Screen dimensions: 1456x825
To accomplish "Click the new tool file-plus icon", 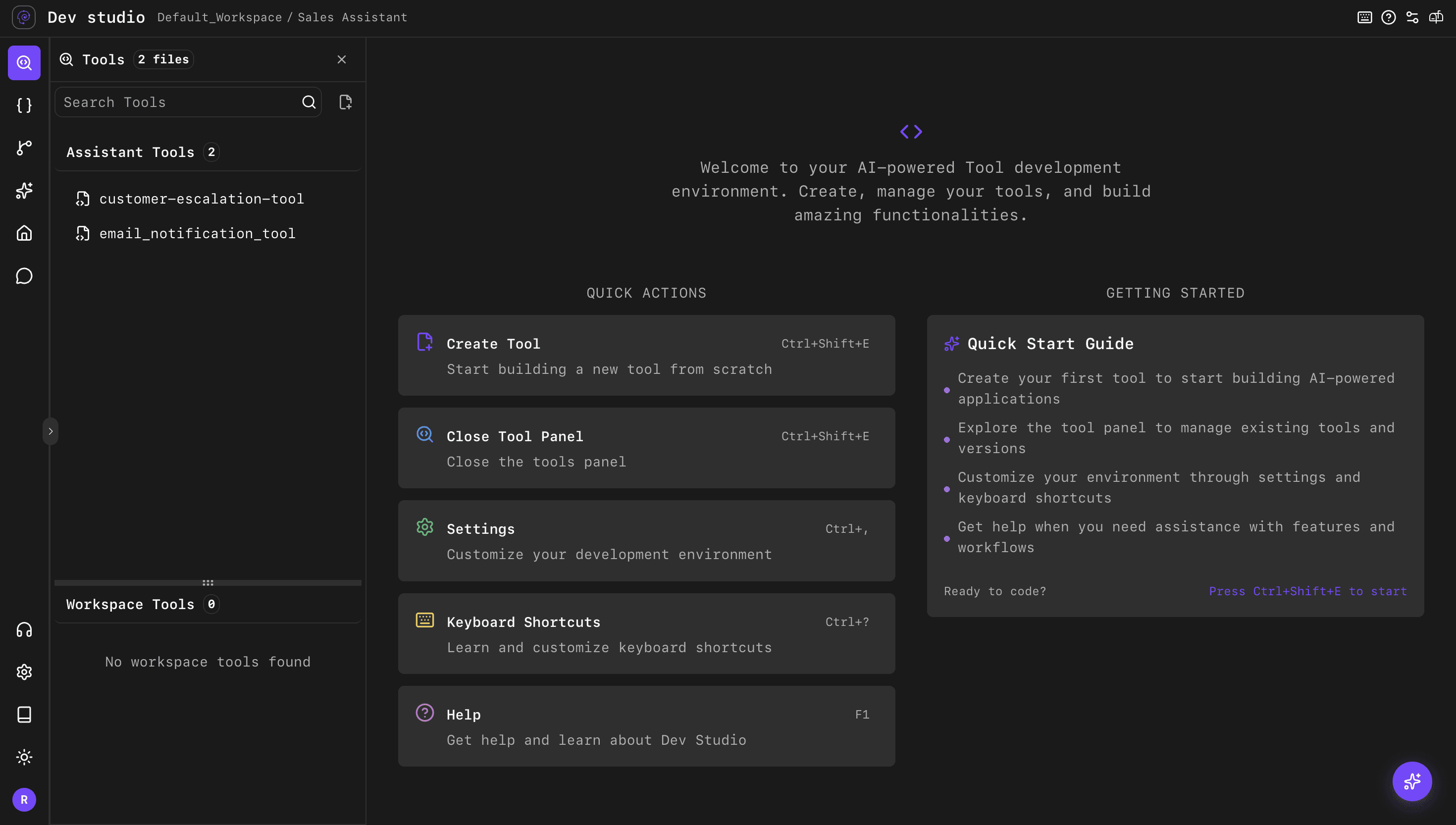I will tap(346, 102).
